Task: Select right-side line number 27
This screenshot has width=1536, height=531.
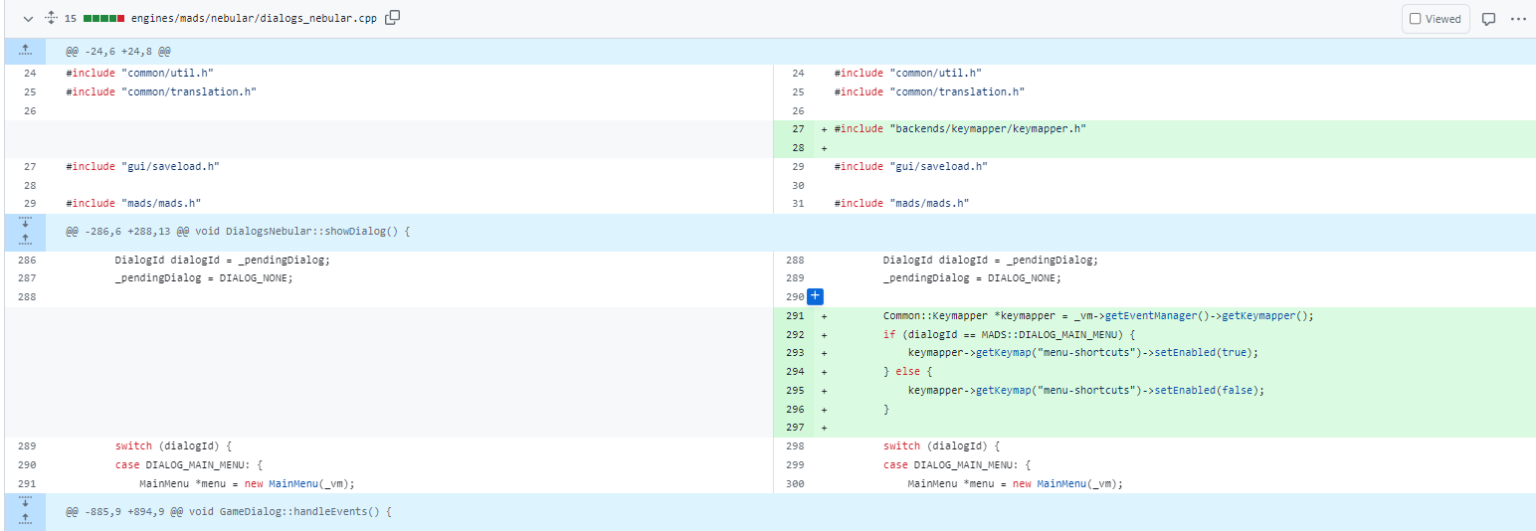Action: pos(797,129)
